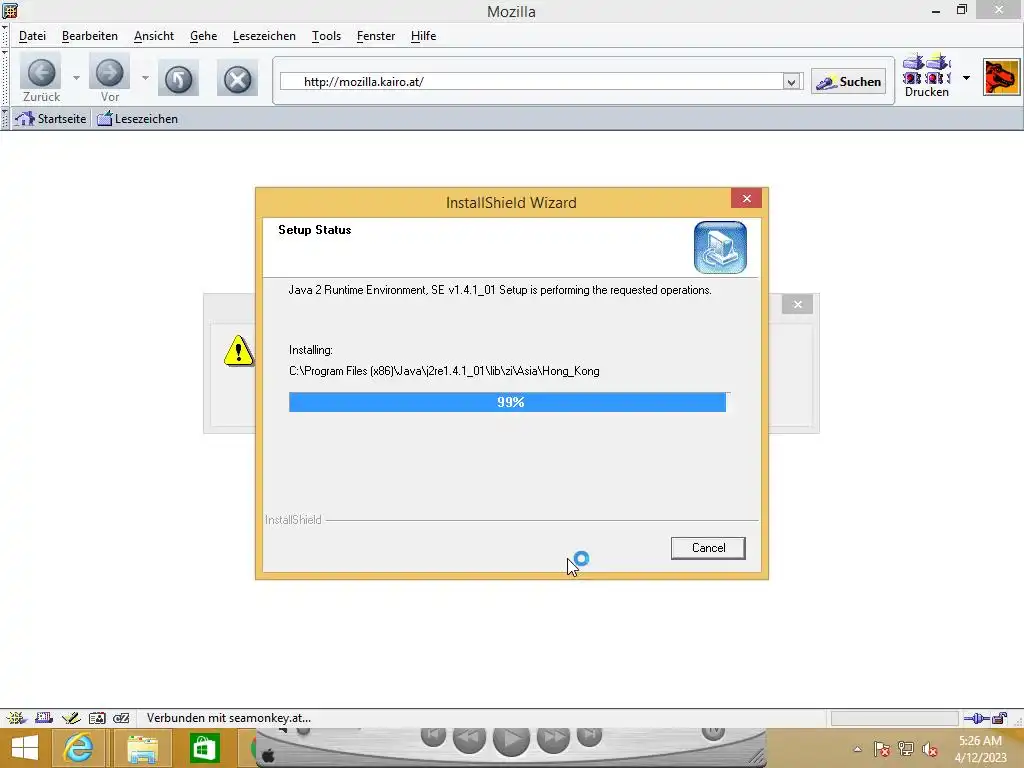Click the Startseite home toolbar button
Viewport: 1024px width, 768px height.
pyautogui.click(x=51, y=119)
